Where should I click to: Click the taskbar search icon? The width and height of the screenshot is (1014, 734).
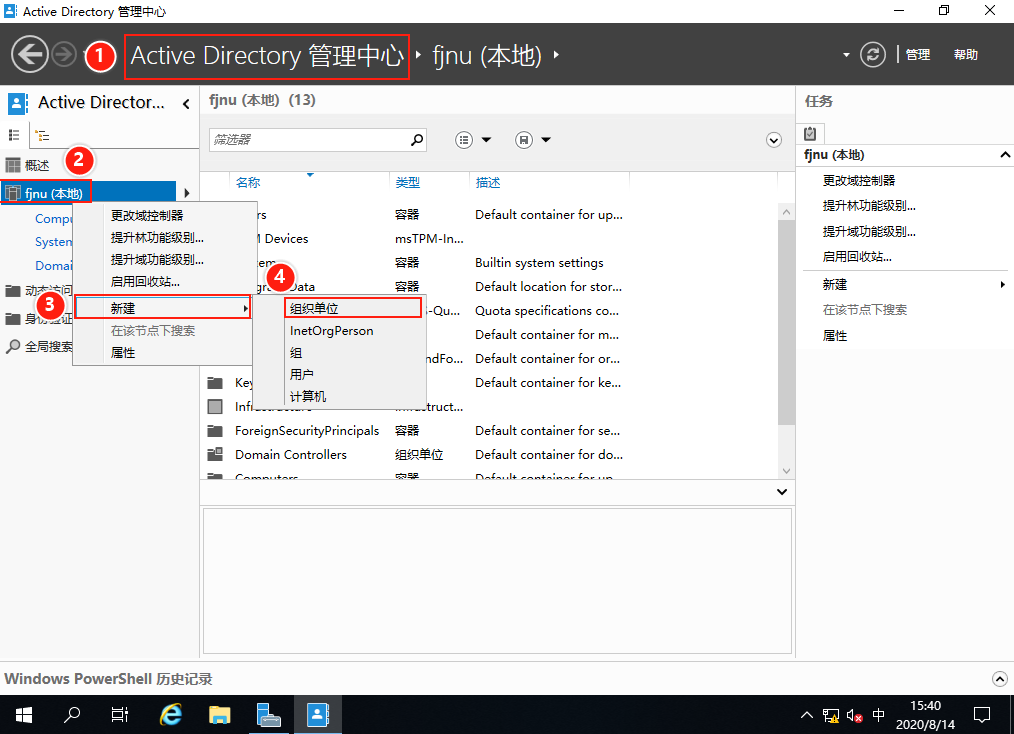(72, 715)
